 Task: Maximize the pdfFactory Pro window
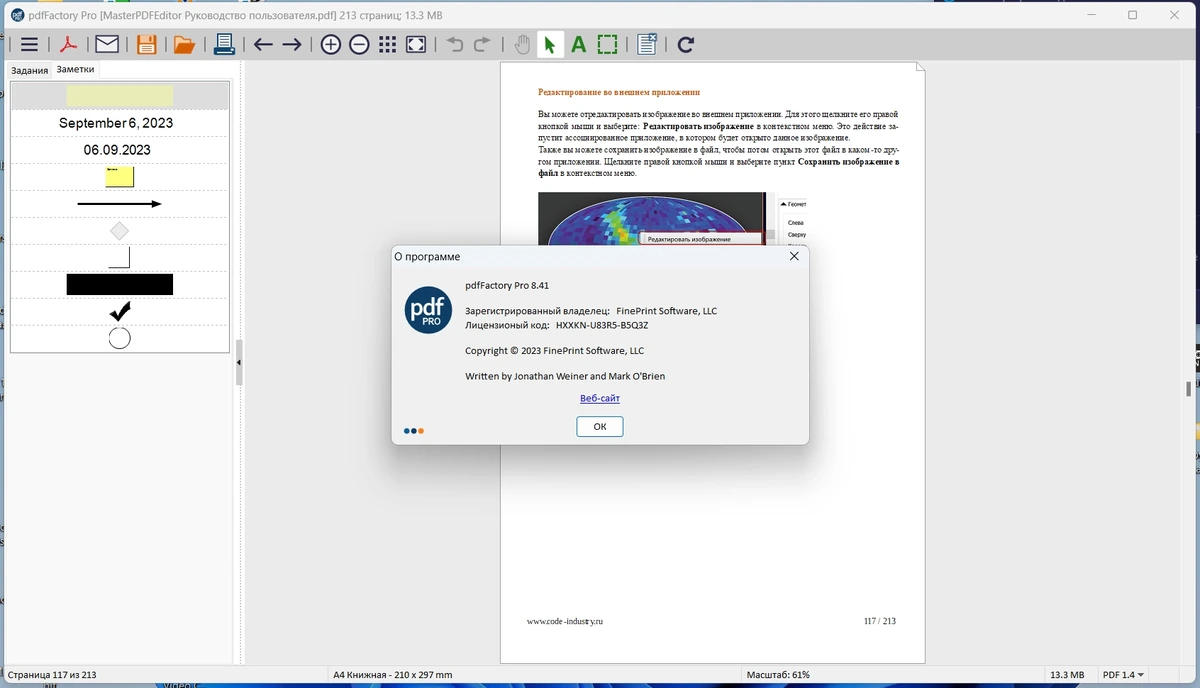[x=1132, y=15]
